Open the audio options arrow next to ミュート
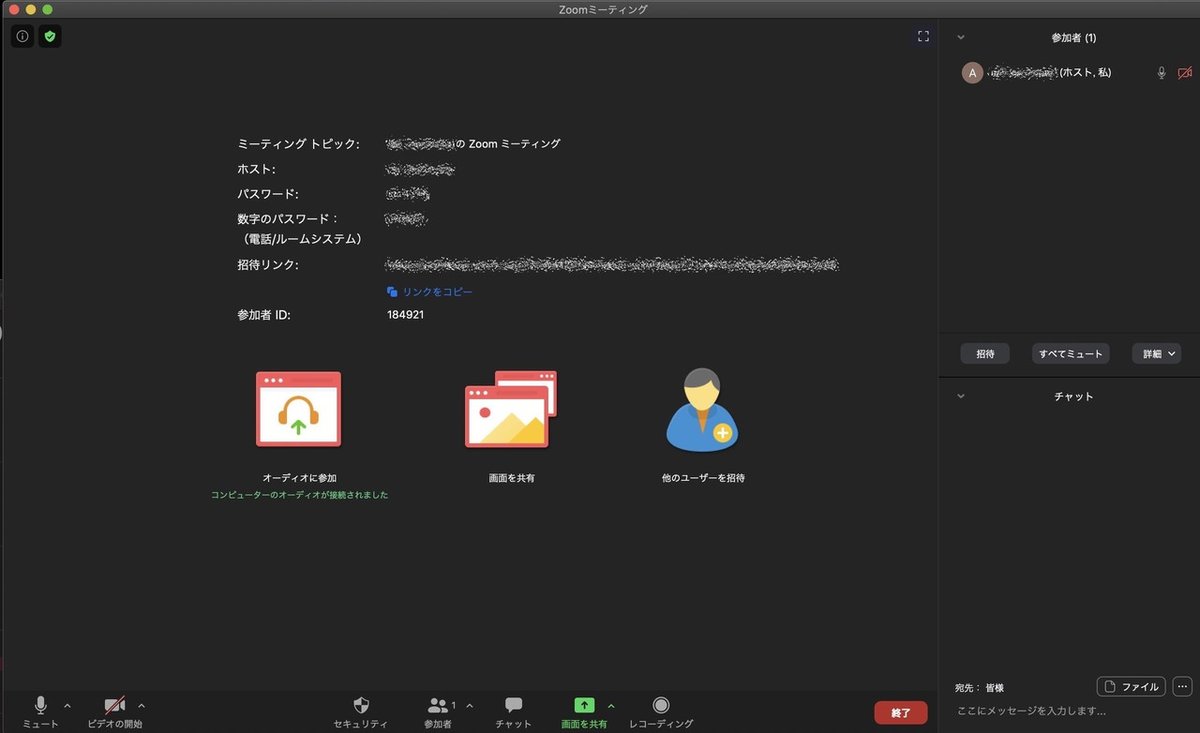Viewport: 1200px width, 733px height. point(67,704)
